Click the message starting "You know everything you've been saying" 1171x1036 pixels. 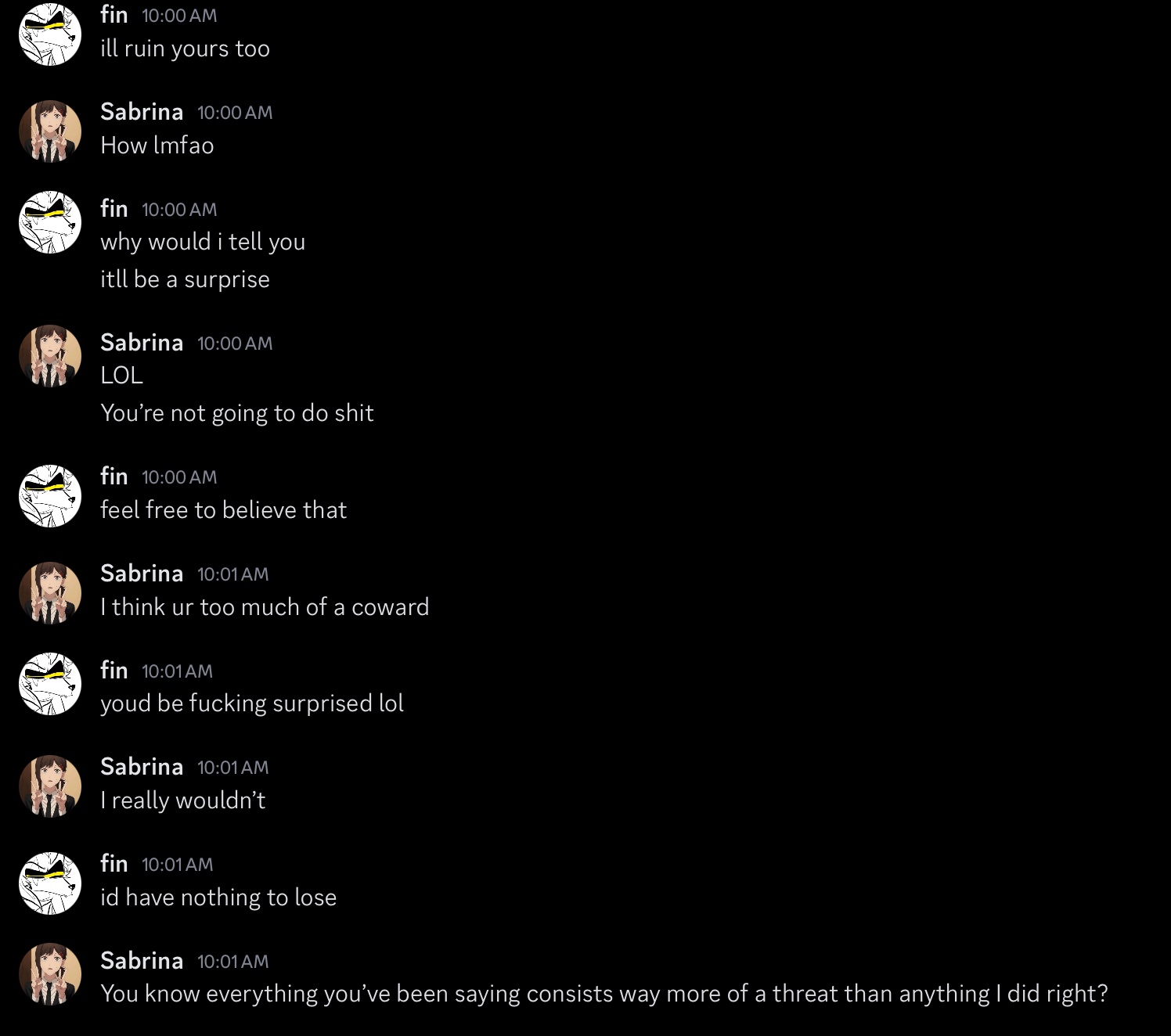click(604, 994)
